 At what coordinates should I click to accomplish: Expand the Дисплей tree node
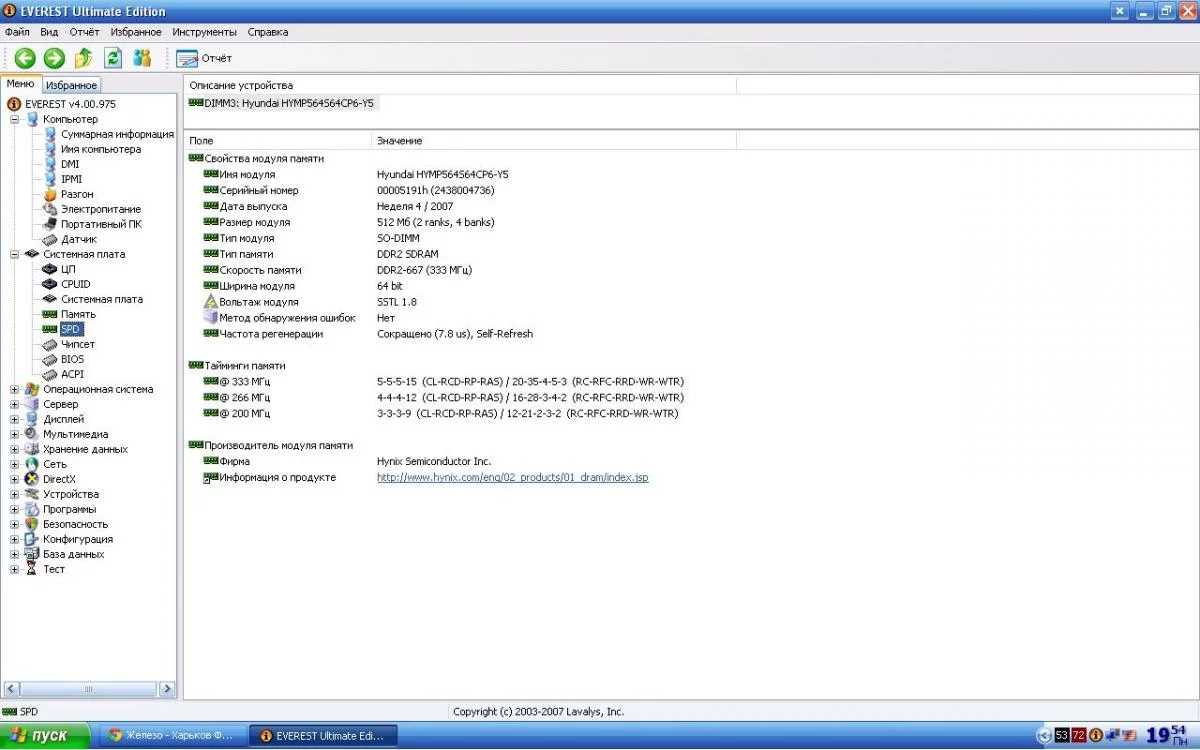click(x=15, y=419)
